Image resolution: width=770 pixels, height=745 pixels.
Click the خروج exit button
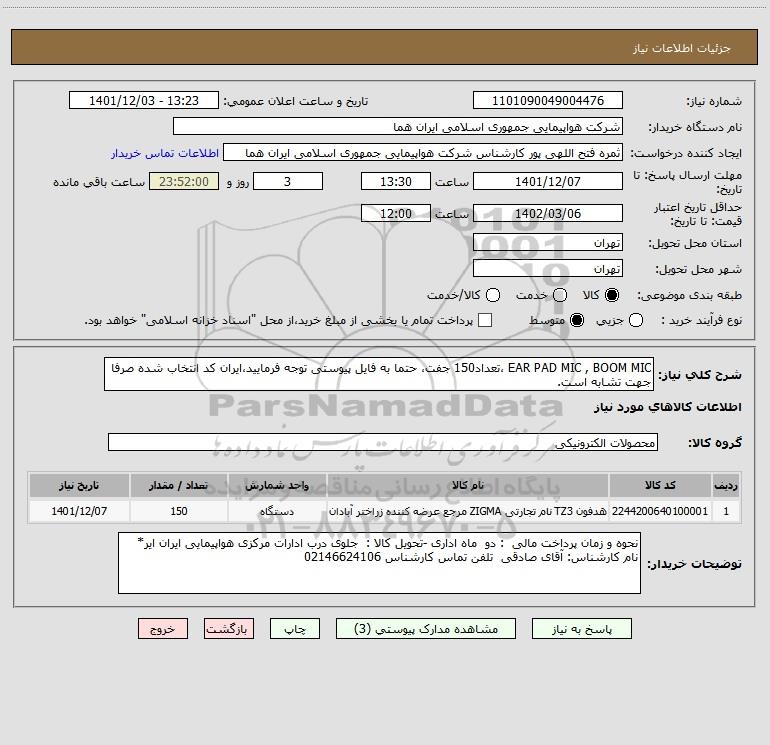(163, 629)
